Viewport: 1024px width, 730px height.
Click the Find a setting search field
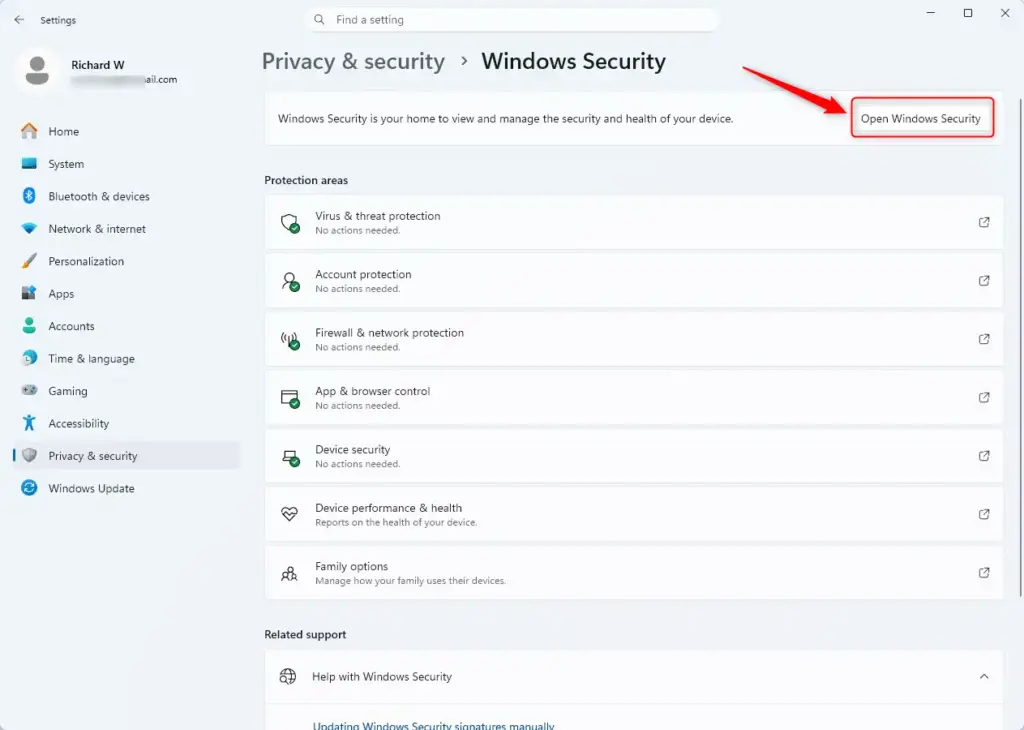tap(512, 20)
